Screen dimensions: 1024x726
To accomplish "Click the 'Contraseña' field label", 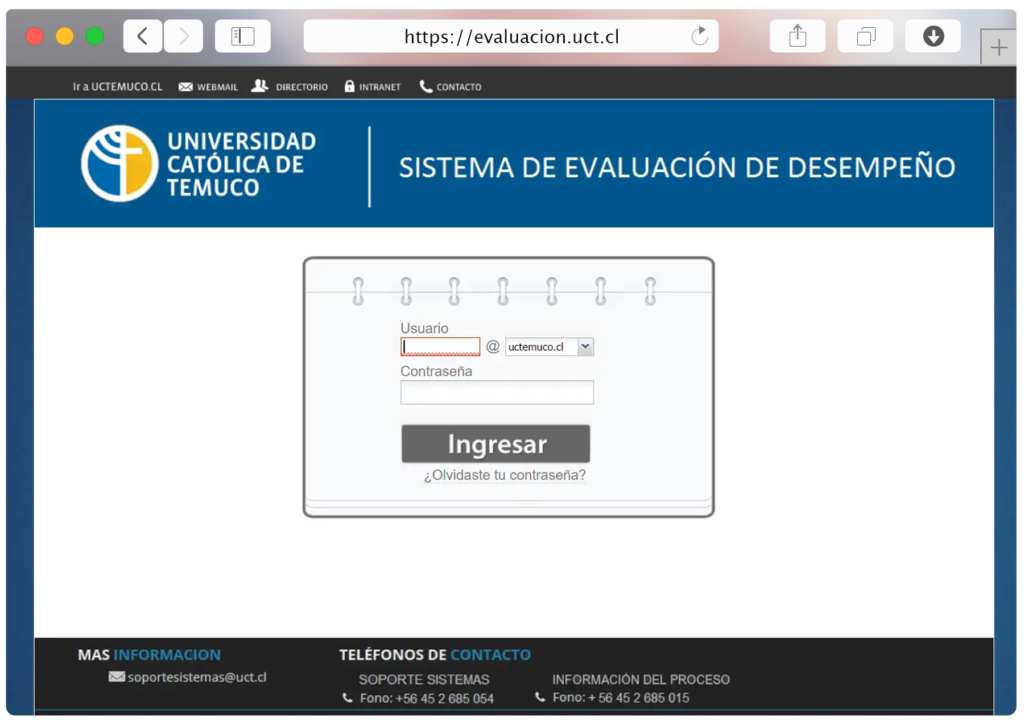I will click(x=436, y=371).
